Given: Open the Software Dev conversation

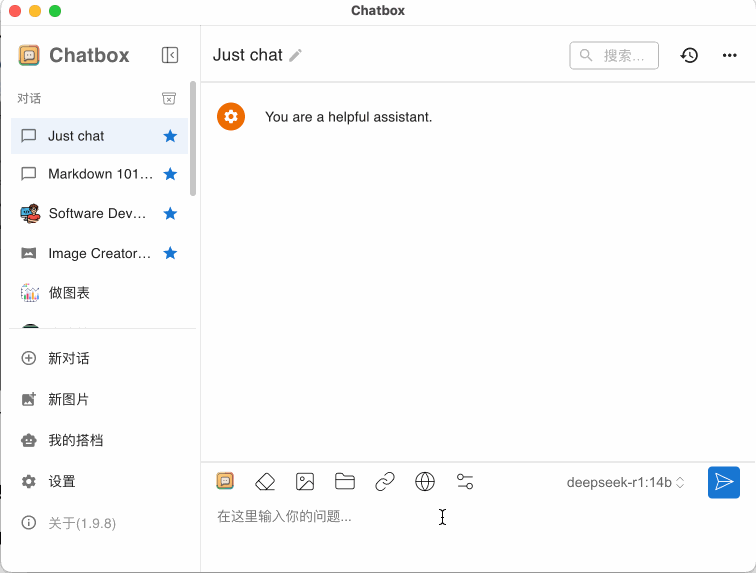Looking at the screenshot, I should (99, 213).
